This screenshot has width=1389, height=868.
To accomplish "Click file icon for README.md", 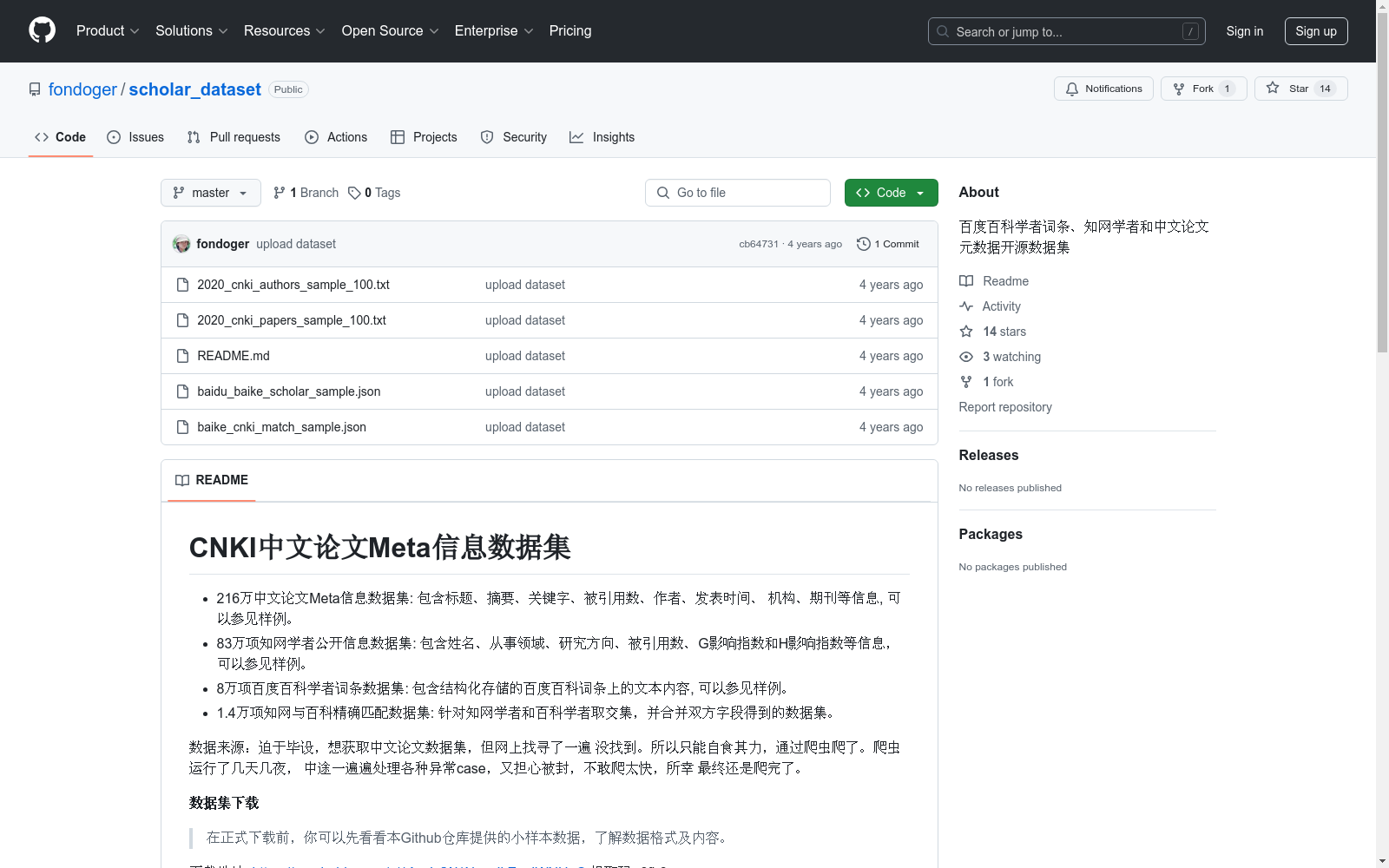I will pos(182,356).
